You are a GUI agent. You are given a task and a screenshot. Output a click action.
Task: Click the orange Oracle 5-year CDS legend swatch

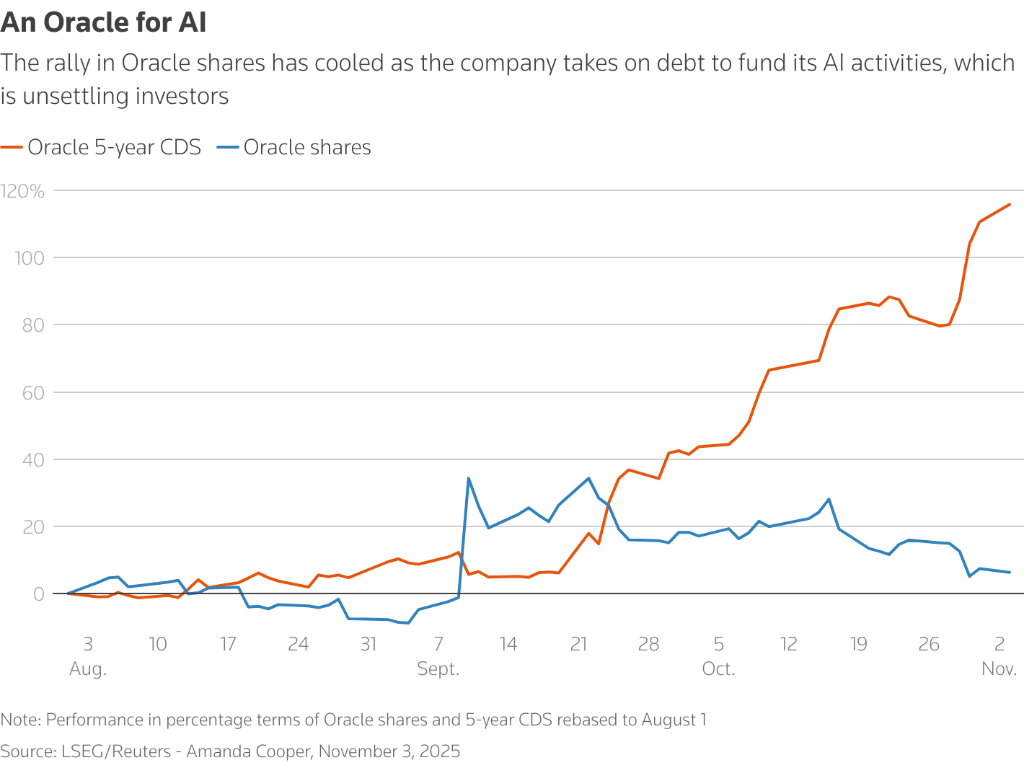[12, 148]
